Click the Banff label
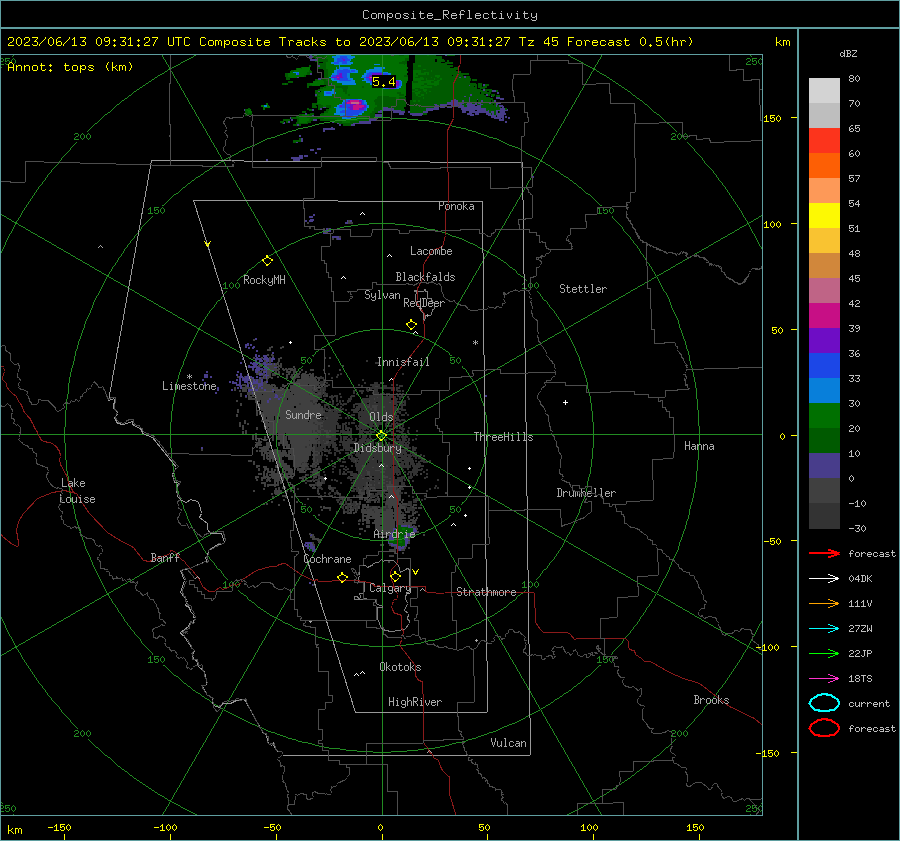This screenshot has width=900, height=841. coord(165,557)
